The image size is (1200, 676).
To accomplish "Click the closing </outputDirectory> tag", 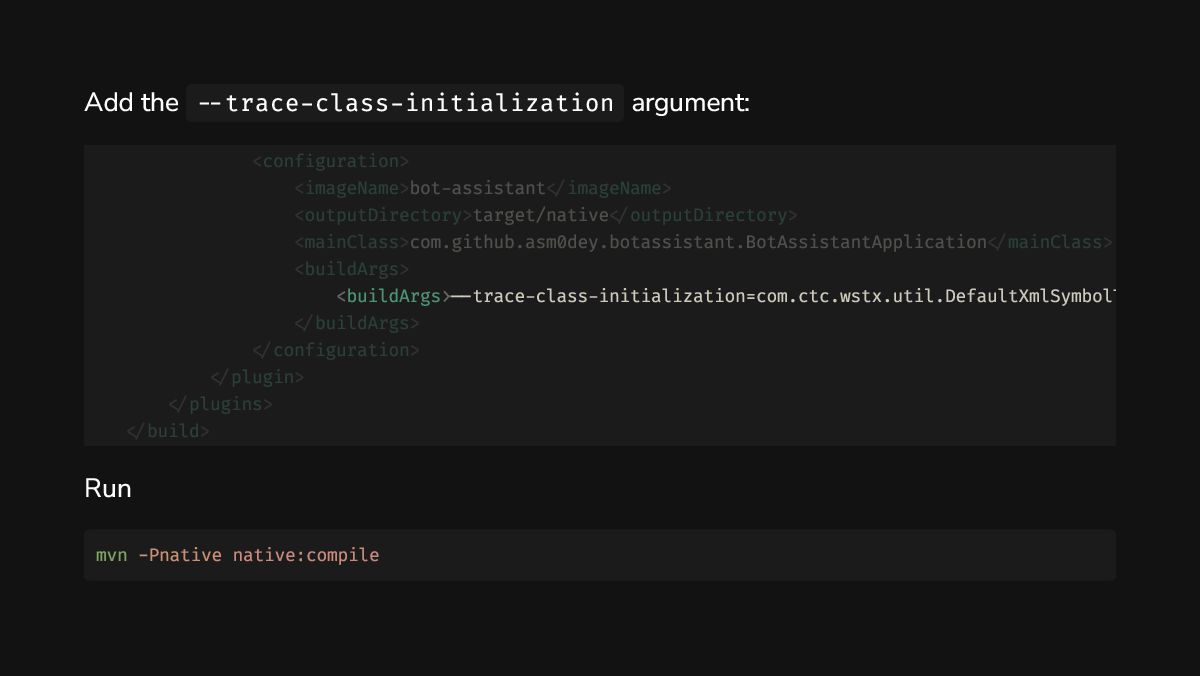I will point(703,215).
